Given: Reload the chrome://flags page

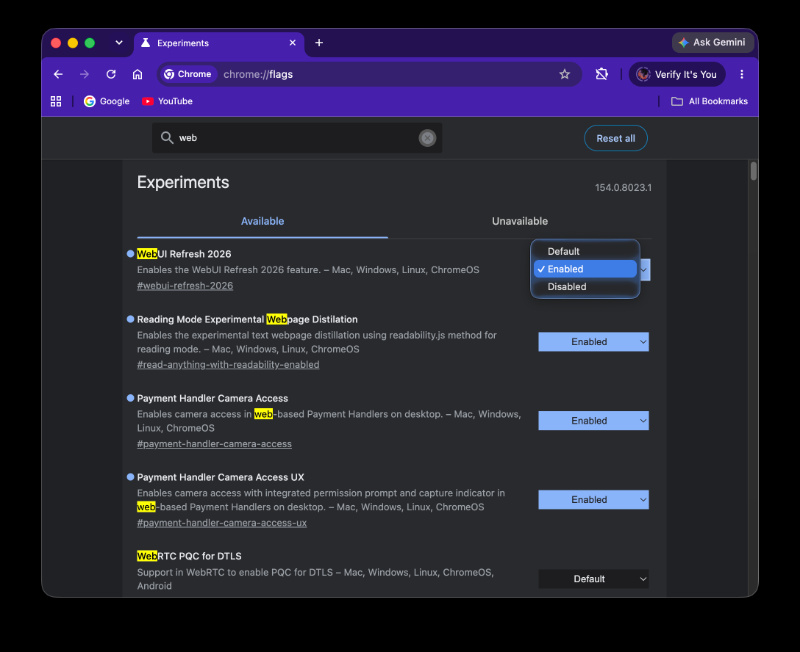Looking at the screenshot, I should 111,74.
